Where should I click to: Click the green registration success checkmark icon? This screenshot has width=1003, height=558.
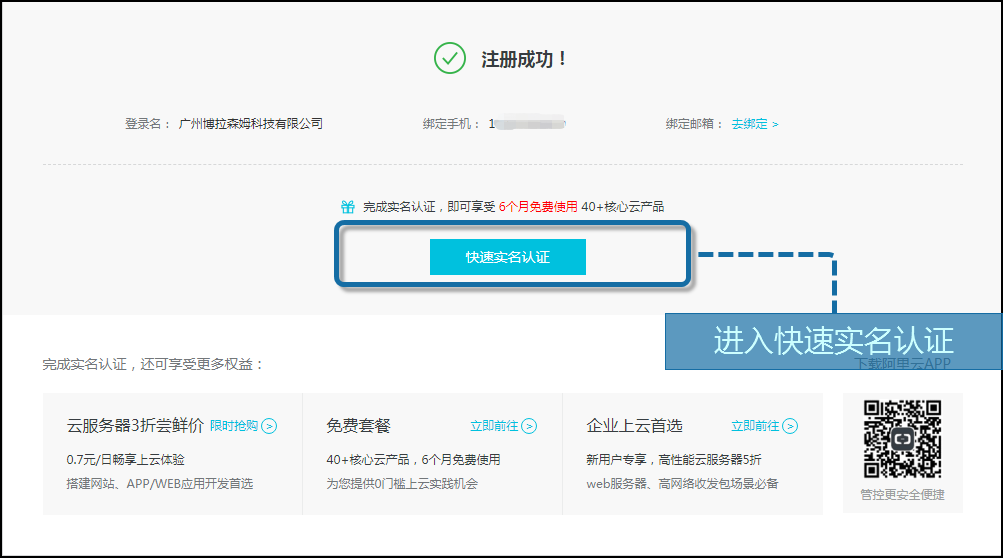(x=450, y=58)
